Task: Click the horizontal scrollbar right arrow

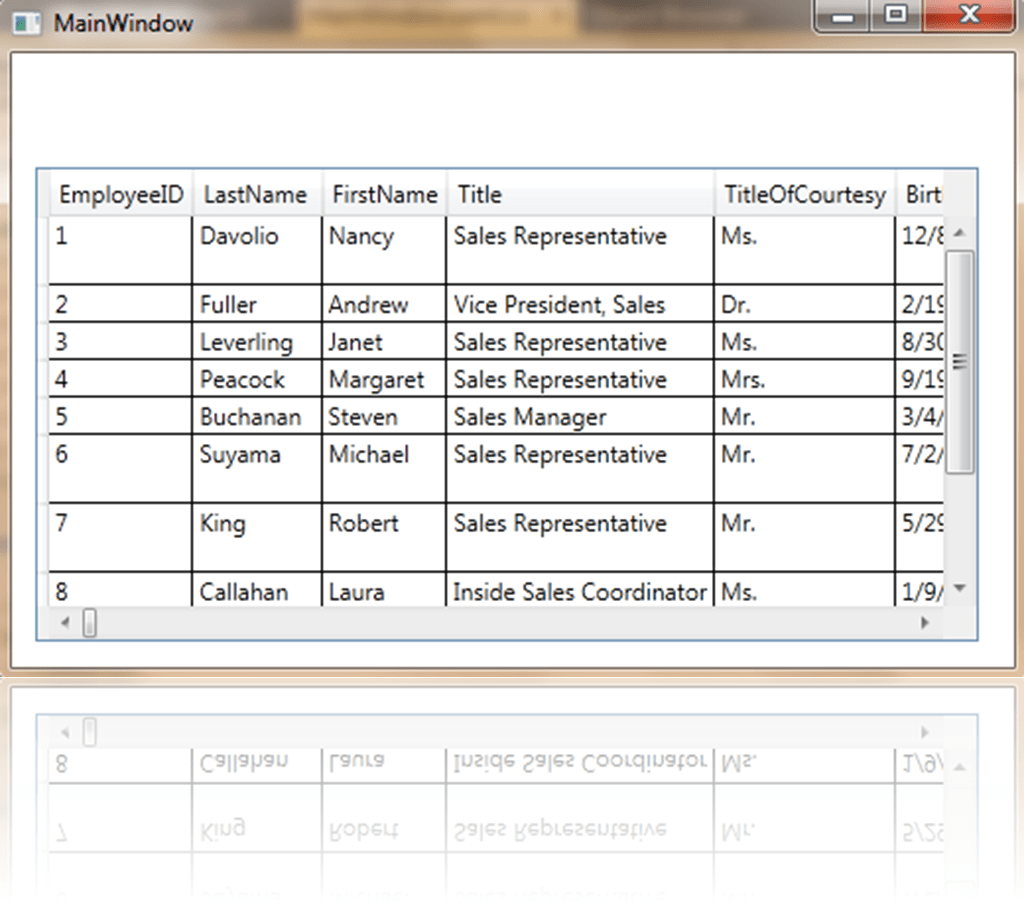Action: coord(924,623)
